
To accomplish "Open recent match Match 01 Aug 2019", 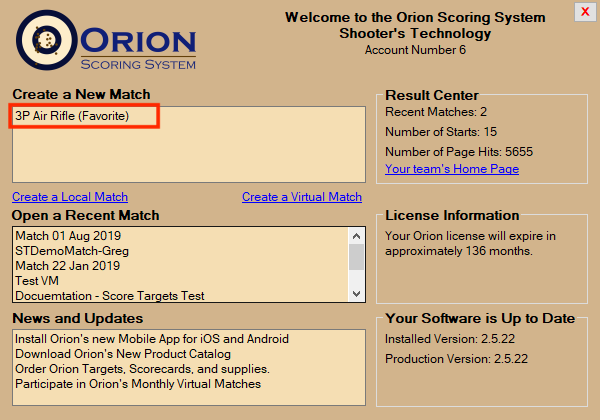I will click(x=66, y=236).
